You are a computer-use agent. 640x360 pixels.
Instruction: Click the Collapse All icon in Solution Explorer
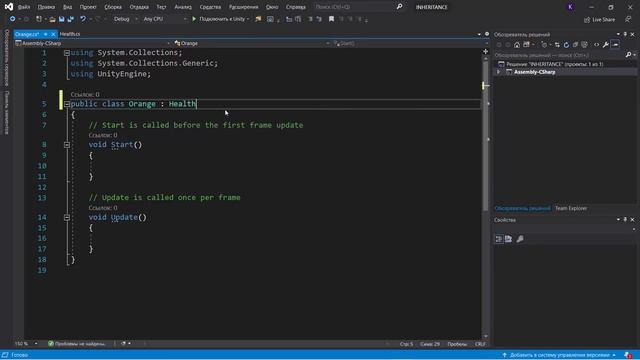pos(575,45)
